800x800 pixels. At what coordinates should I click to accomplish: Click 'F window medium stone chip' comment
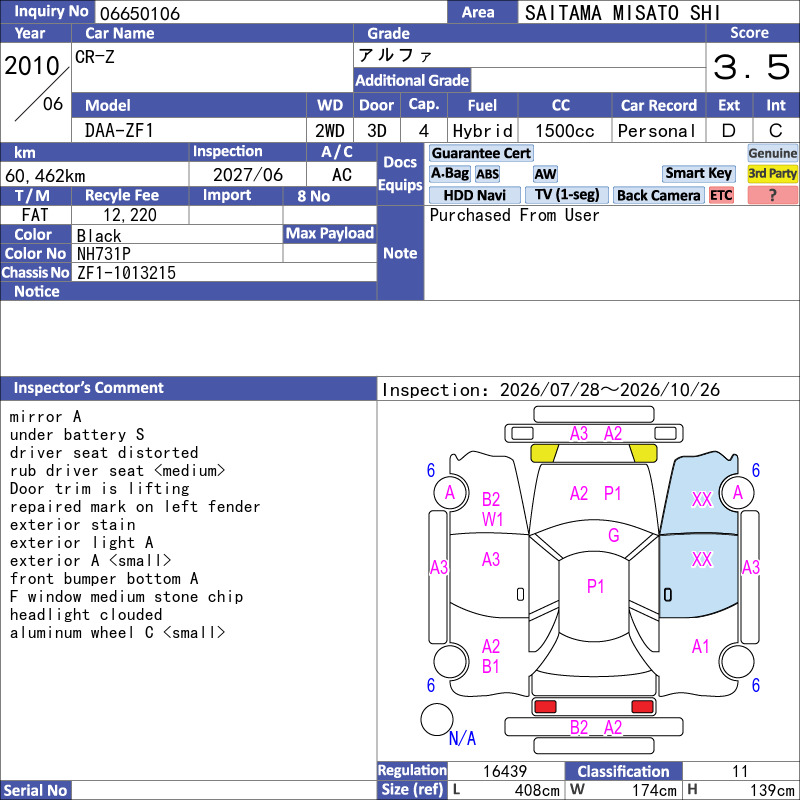127,596
